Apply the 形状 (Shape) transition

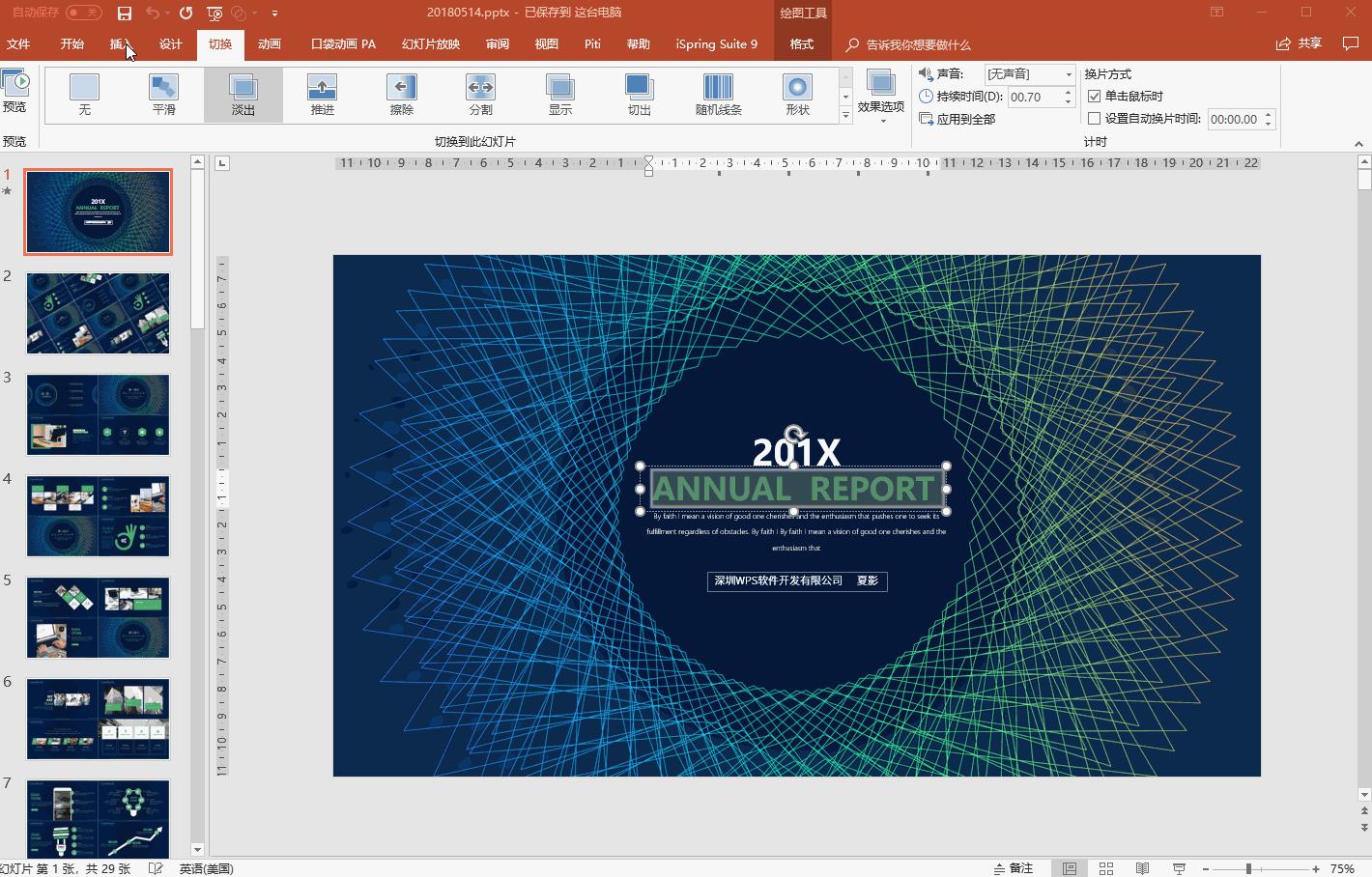797,95
